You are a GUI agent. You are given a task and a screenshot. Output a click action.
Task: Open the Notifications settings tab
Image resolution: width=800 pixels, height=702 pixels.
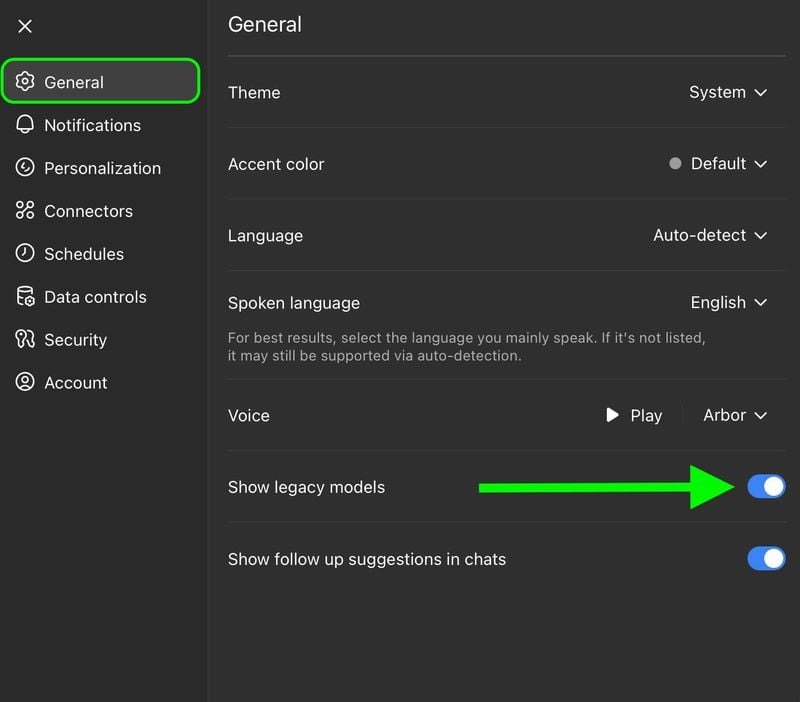[x=92, y=125]
